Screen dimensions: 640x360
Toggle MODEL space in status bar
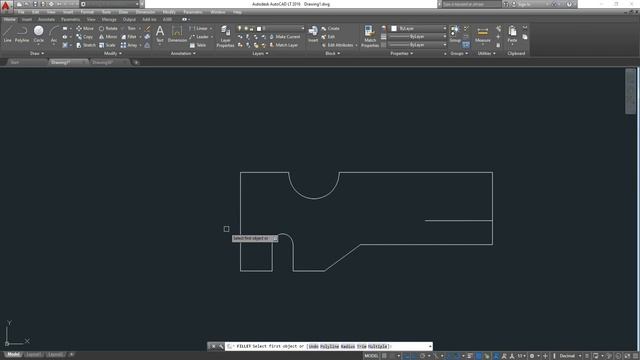tap(371, 356)
